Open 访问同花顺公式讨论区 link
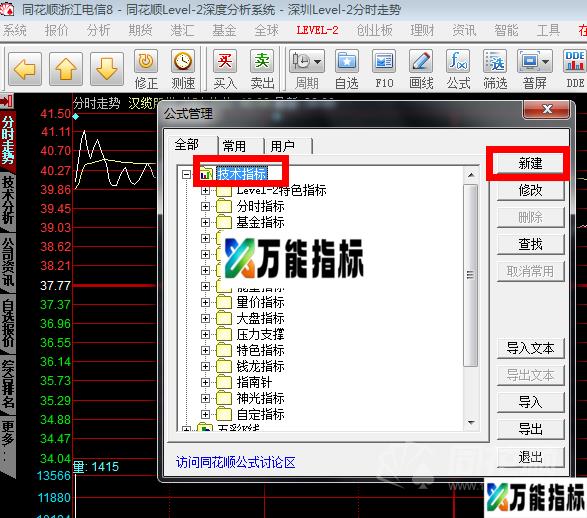This screenshot has height=518, width=587. [x=235, y=463]
